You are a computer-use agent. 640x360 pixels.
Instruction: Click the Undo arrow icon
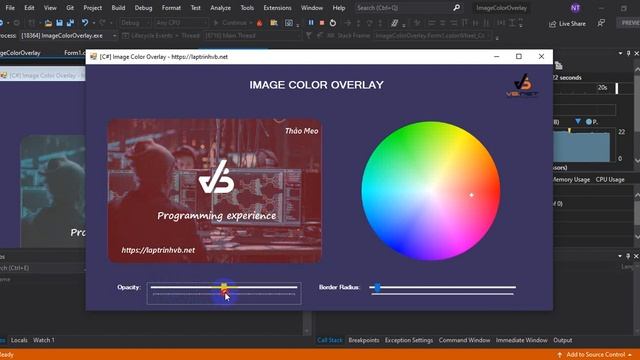coord(84,23)
